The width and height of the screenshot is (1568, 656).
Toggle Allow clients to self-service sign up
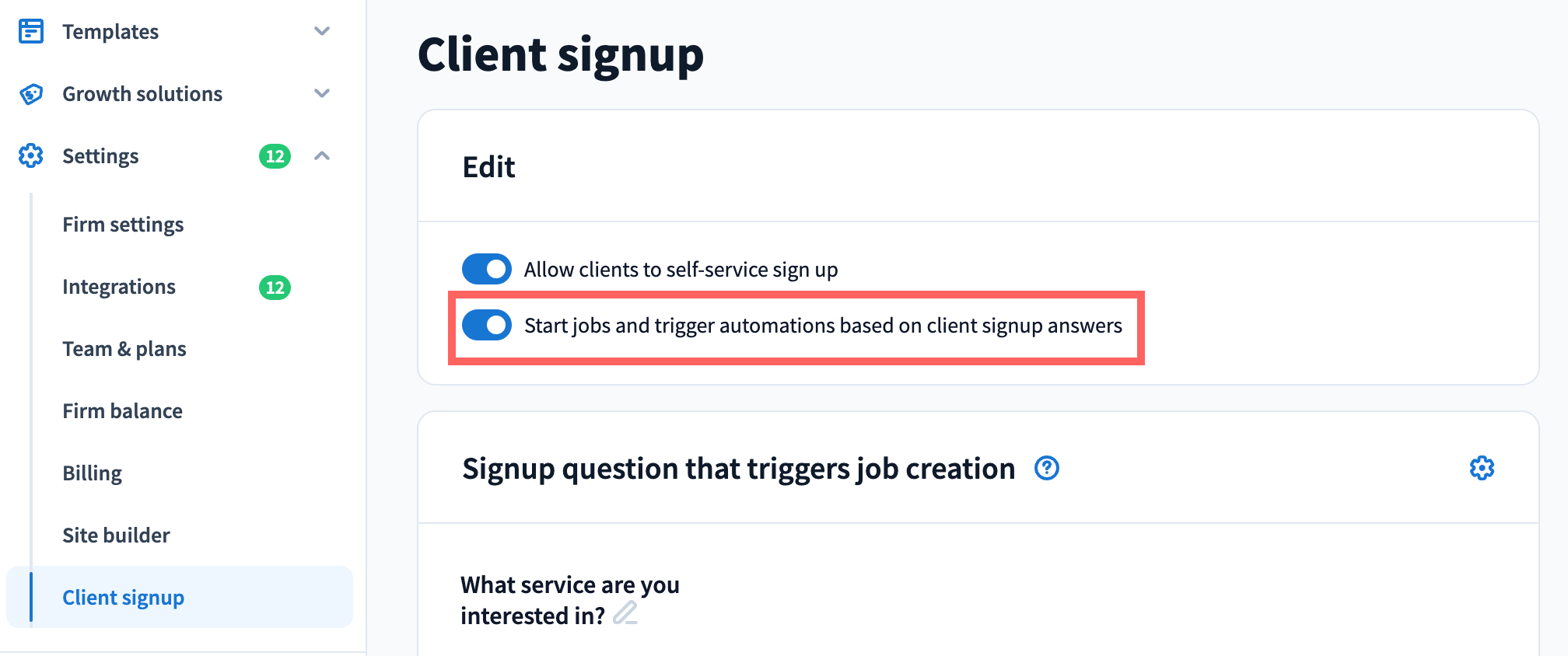click(x=487, y=270)
